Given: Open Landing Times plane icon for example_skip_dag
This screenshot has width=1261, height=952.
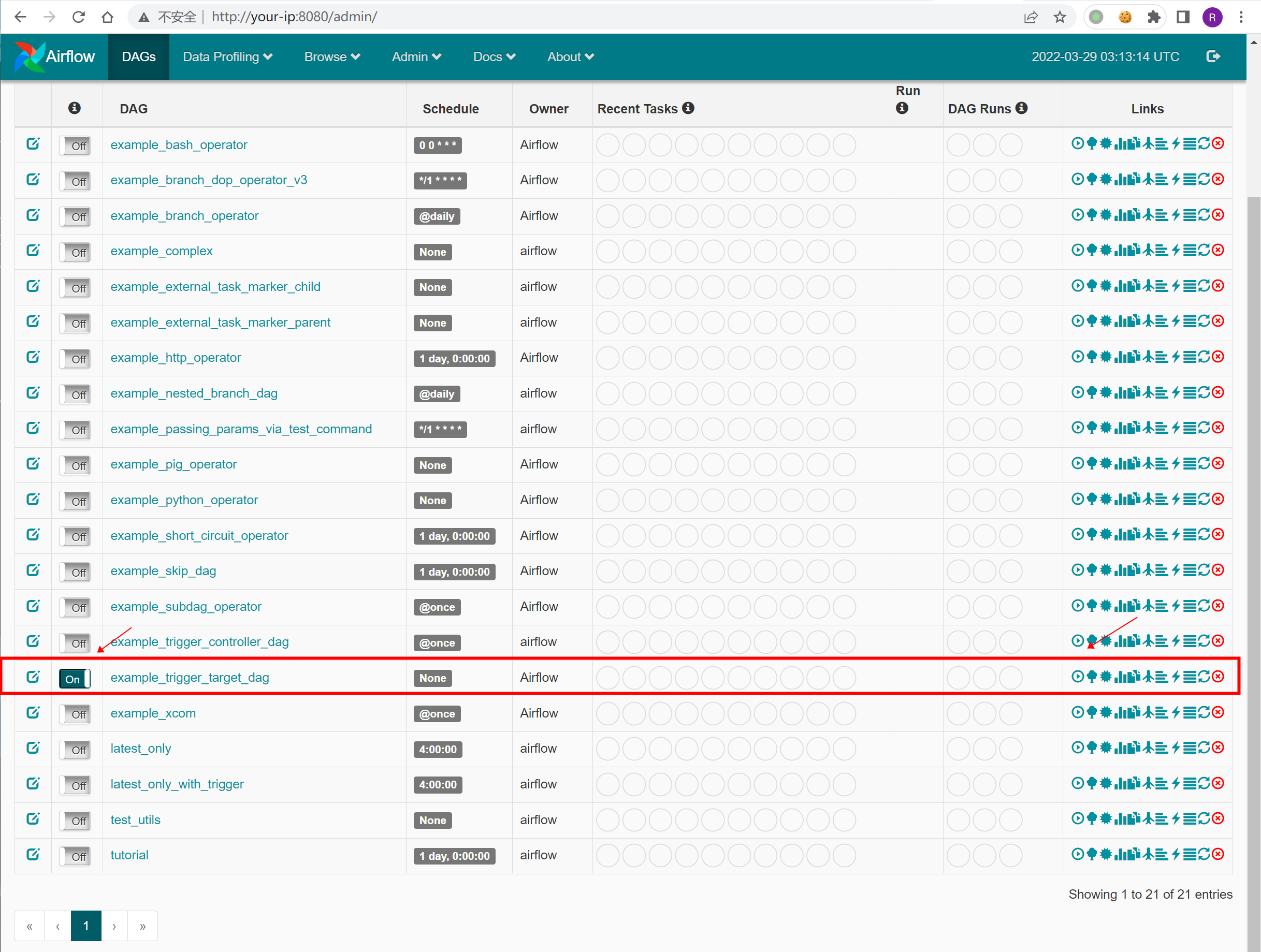Looking at the screenshot, I should click(1148, 570).
